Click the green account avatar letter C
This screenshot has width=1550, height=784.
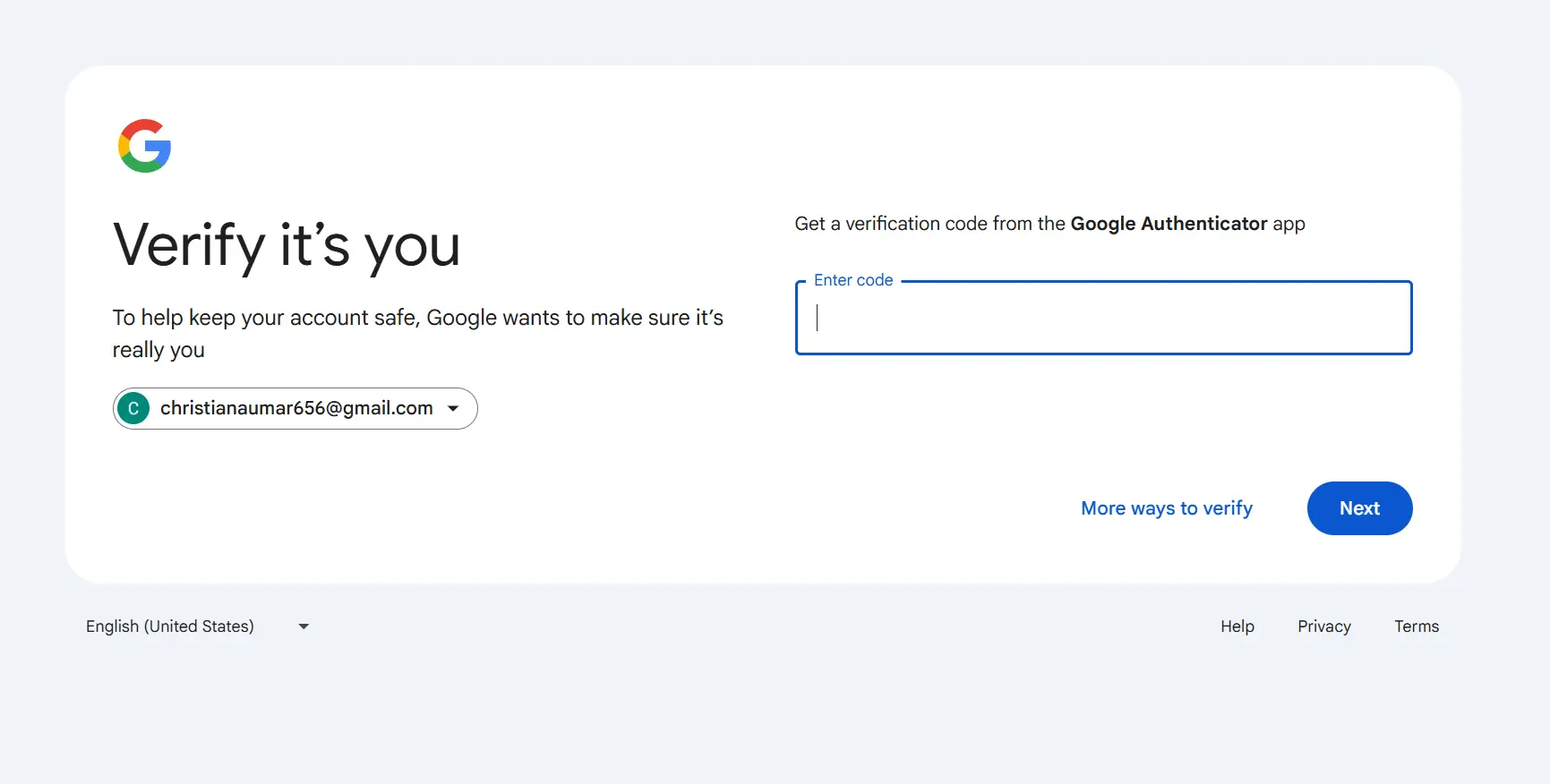click(x=133, y=408)
